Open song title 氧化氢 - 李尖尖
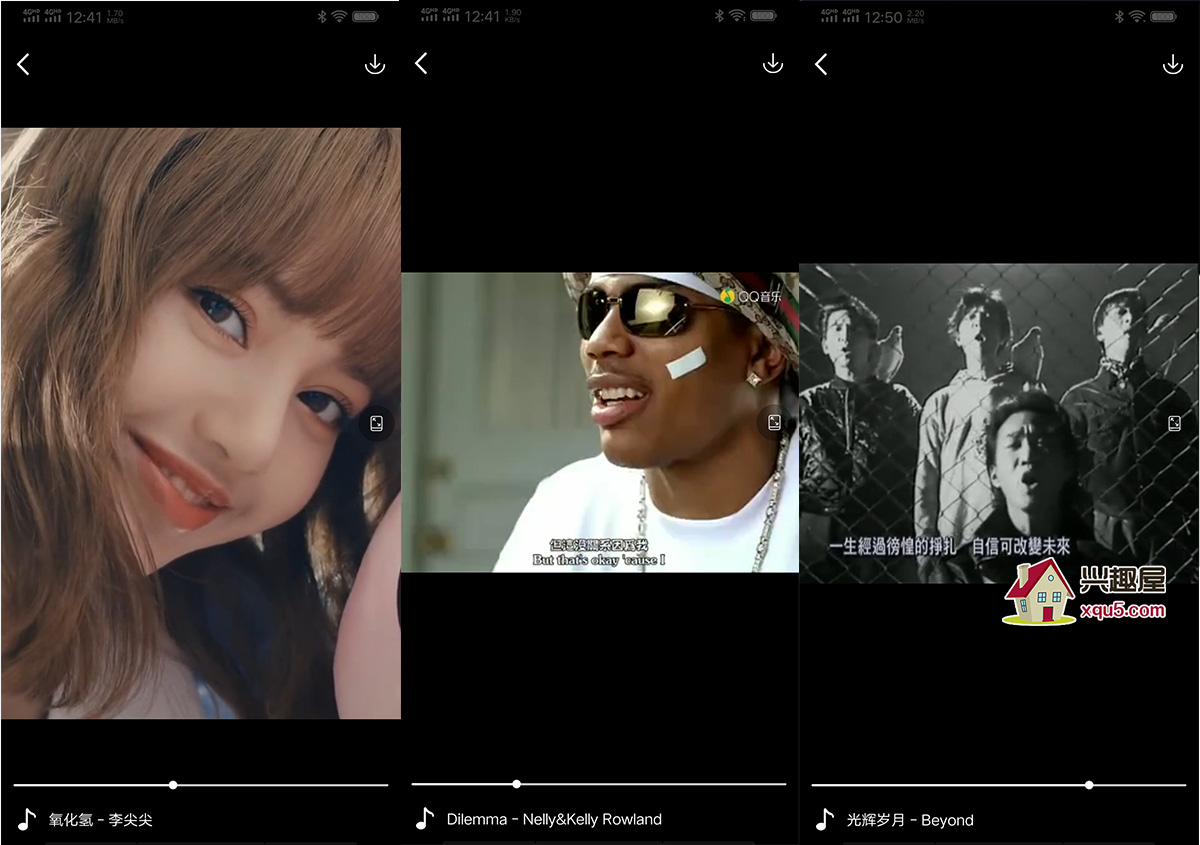The width and height of the screenshot is (1200, 845). tap(100, 820)
